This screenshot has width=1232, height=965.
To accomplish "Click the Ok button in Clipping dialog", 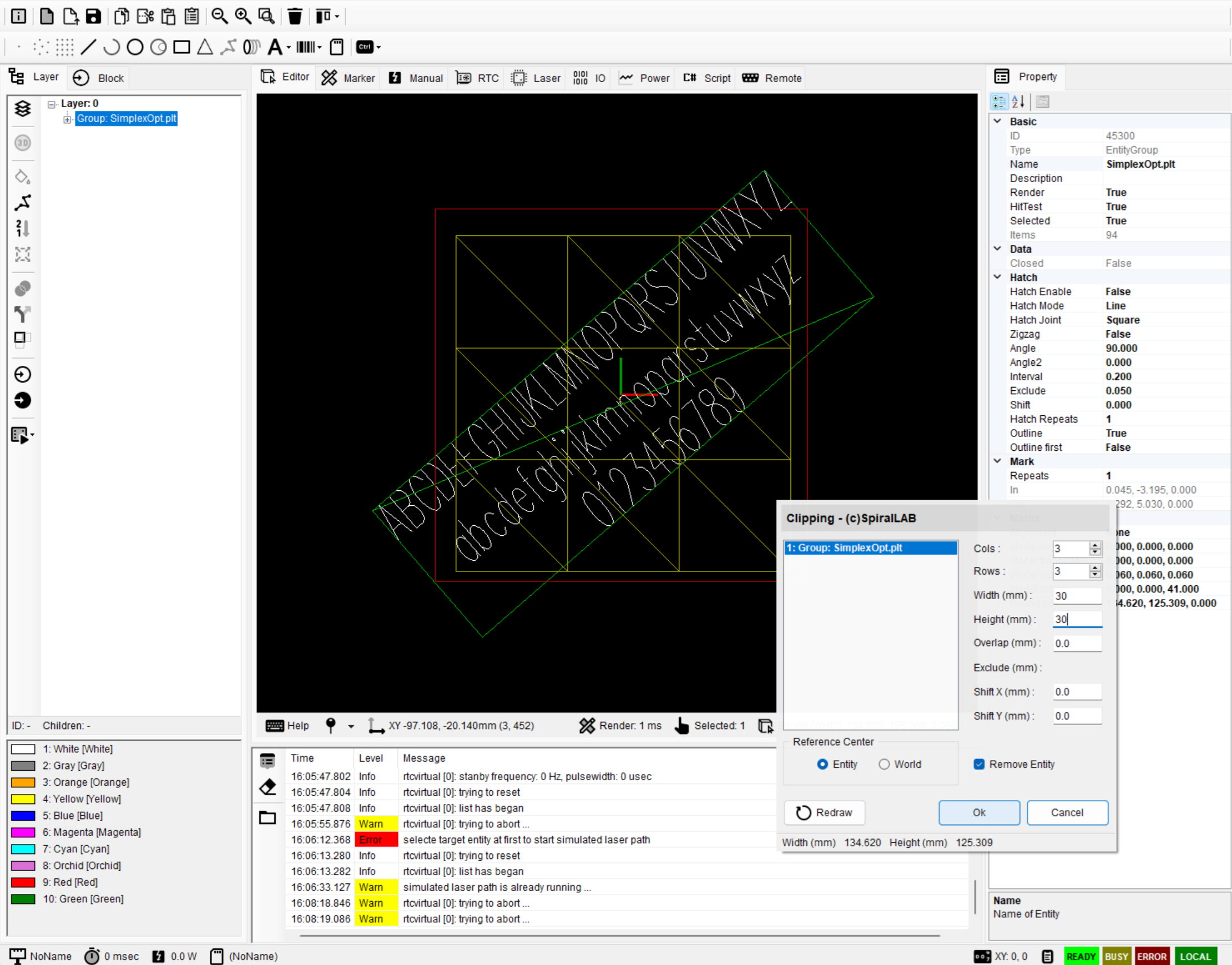I will [x=979, y=812].
